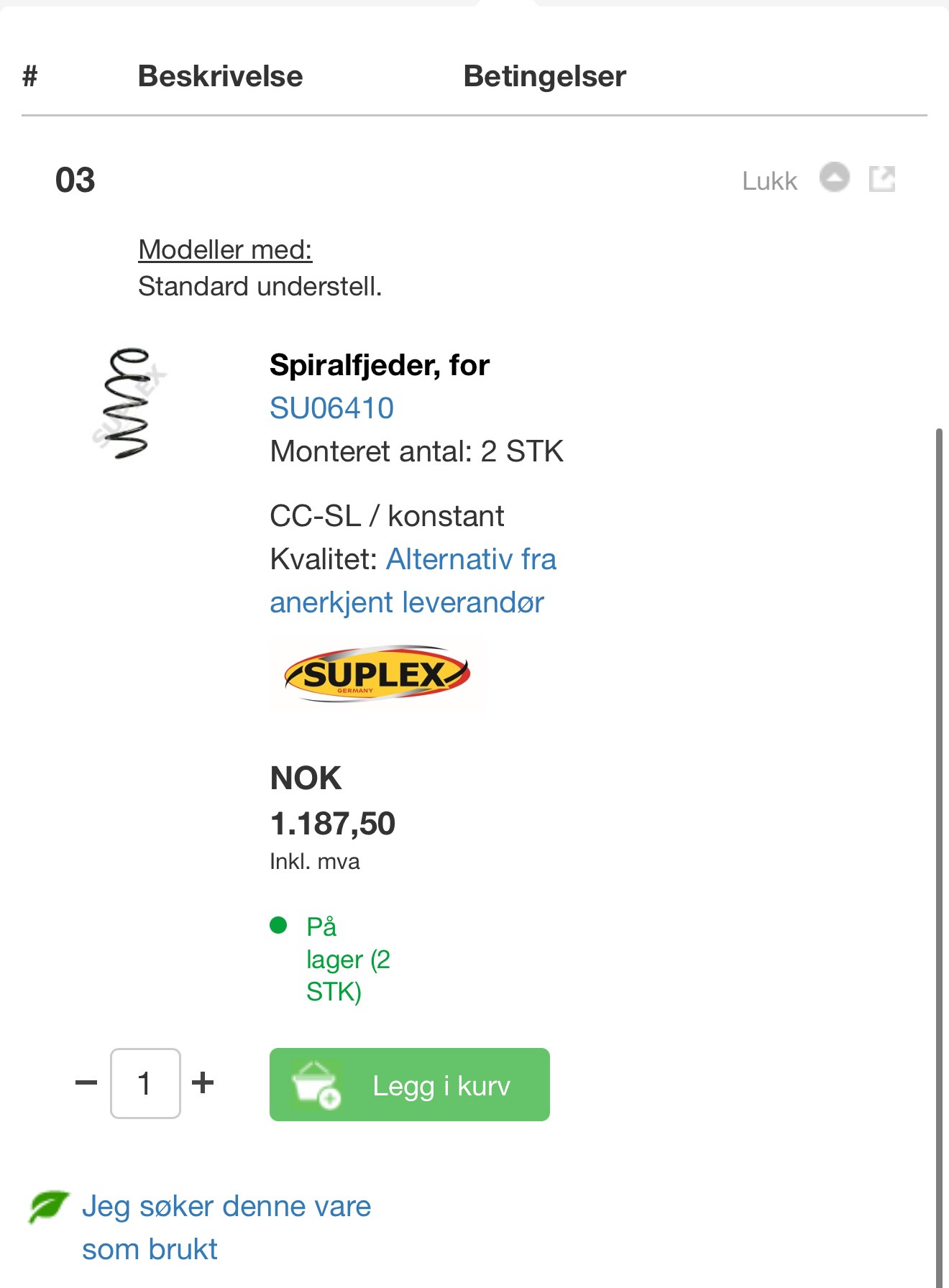Open item in new window icon

(882, 179)
